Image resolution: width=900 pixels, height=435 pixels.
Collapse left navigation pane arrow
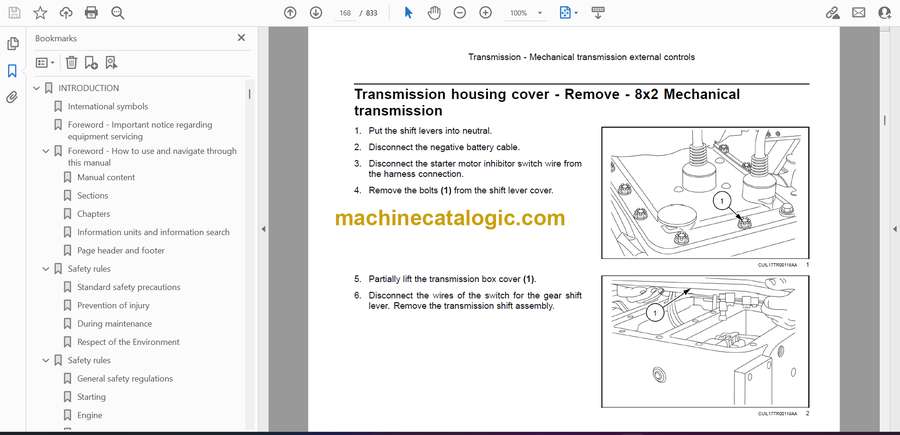(x=263, y=229)
